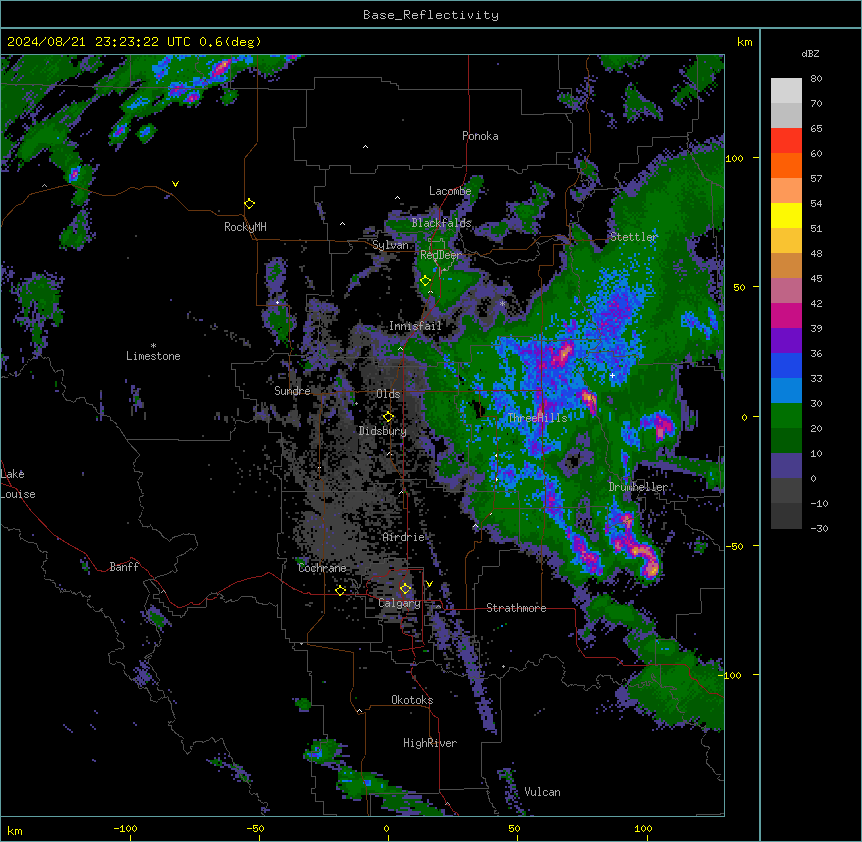Select the magenta 39 dBZ legend swatch
Viewport: 862px width, 842px height.
[786, 315]
